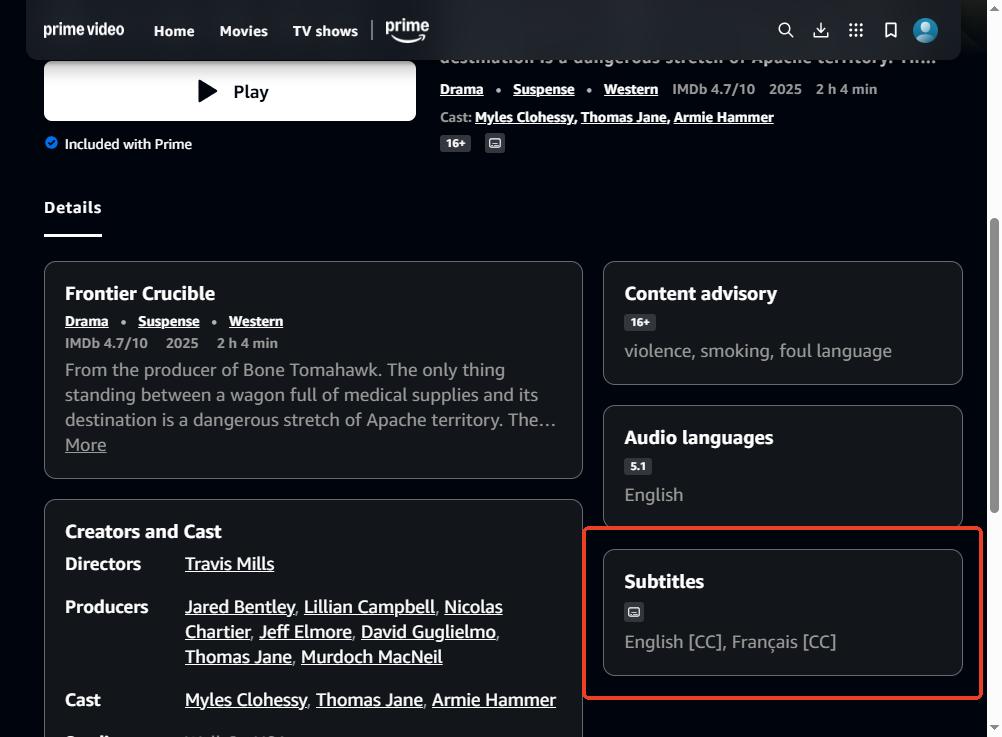
Task: Click the subtitles icon in Subtitles card
Action: [634, 612]
